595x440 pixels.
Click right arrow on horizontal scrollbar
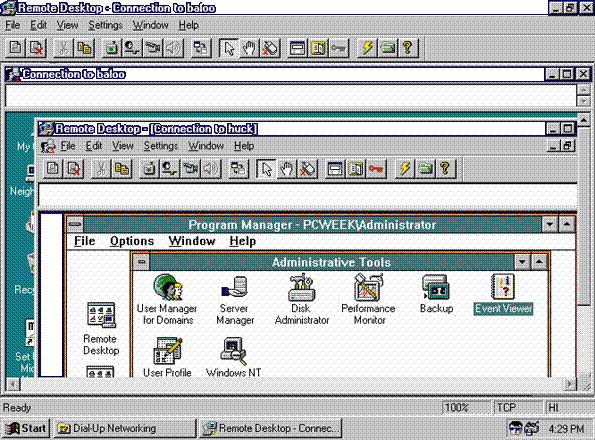tap(569, 385)
